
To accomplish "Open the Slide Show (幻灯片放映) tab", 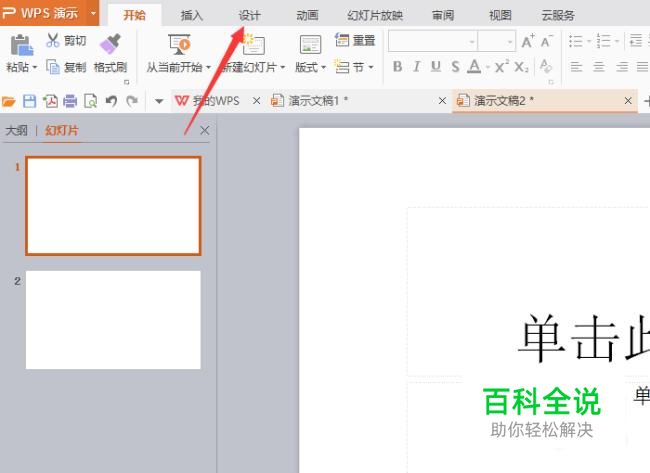I will 375,16.
